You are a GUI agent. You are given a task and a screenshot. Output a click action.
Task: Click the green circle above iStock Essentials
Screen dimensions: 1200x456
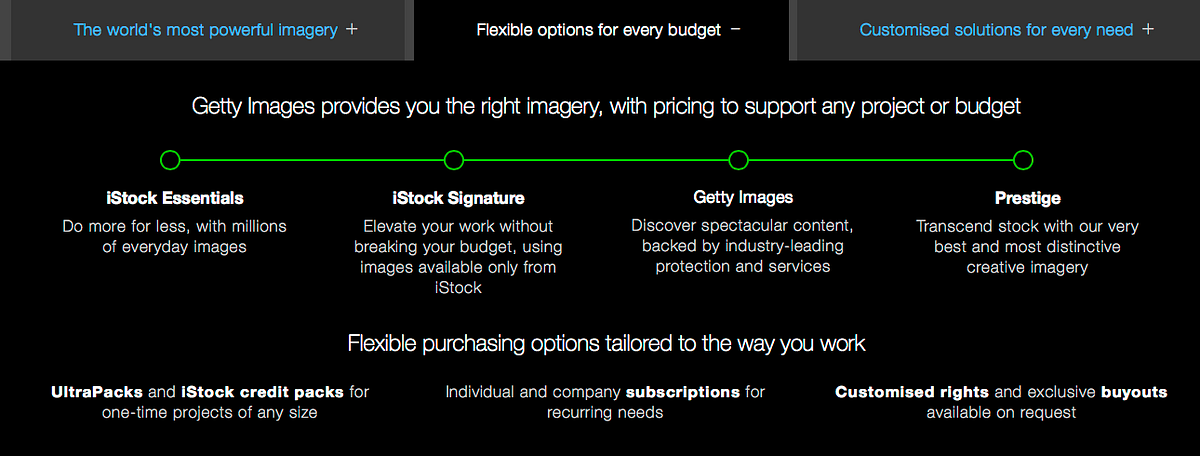170,160
